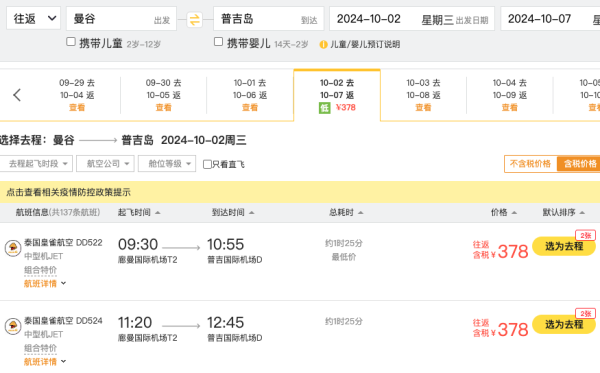Click the 总耗时 column header
This screenshot has width=600, height=373.
coord(341,212)
